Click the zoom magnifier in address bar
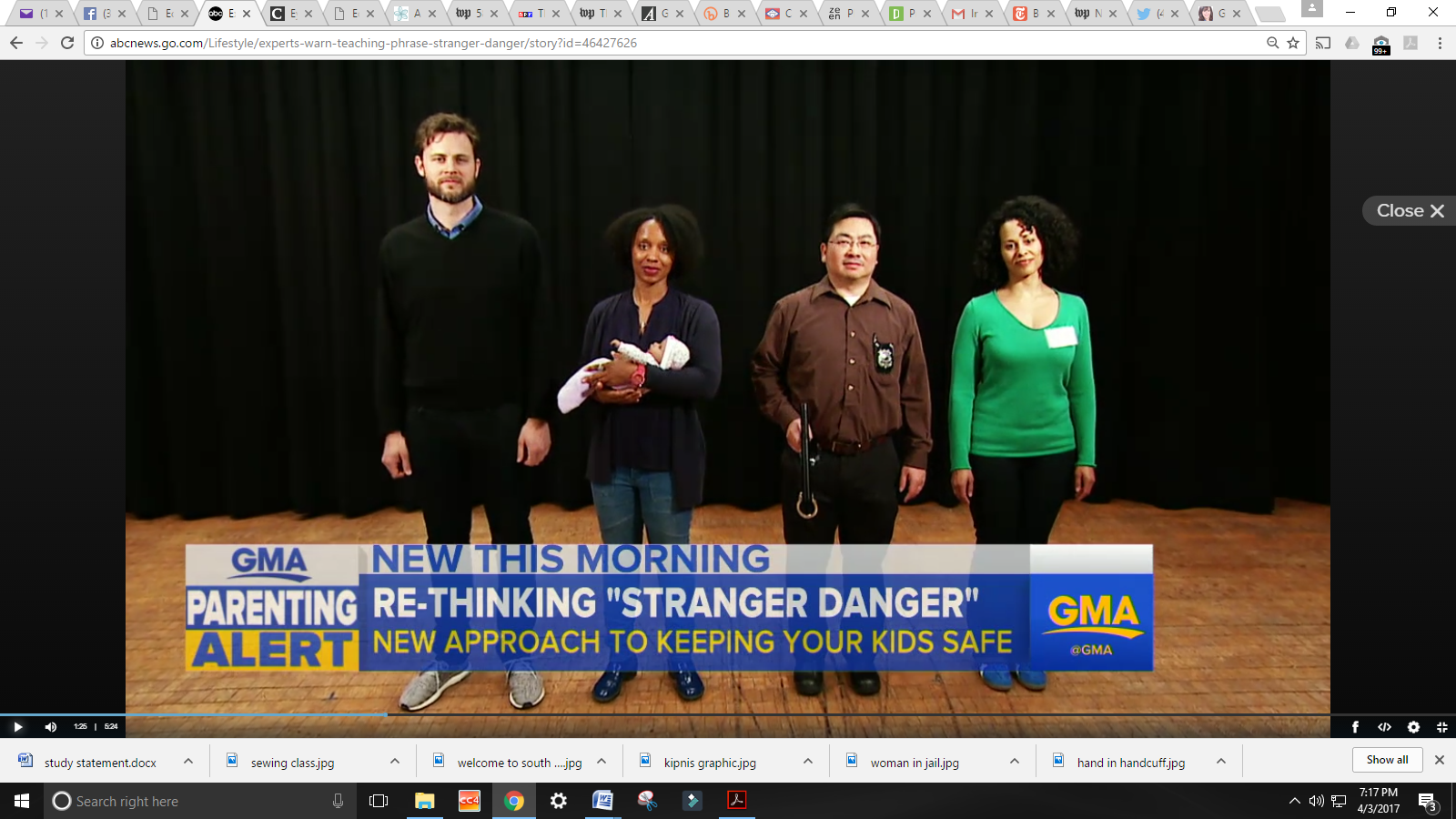This screenshot has height=819, width=1456. point(1272,43)
